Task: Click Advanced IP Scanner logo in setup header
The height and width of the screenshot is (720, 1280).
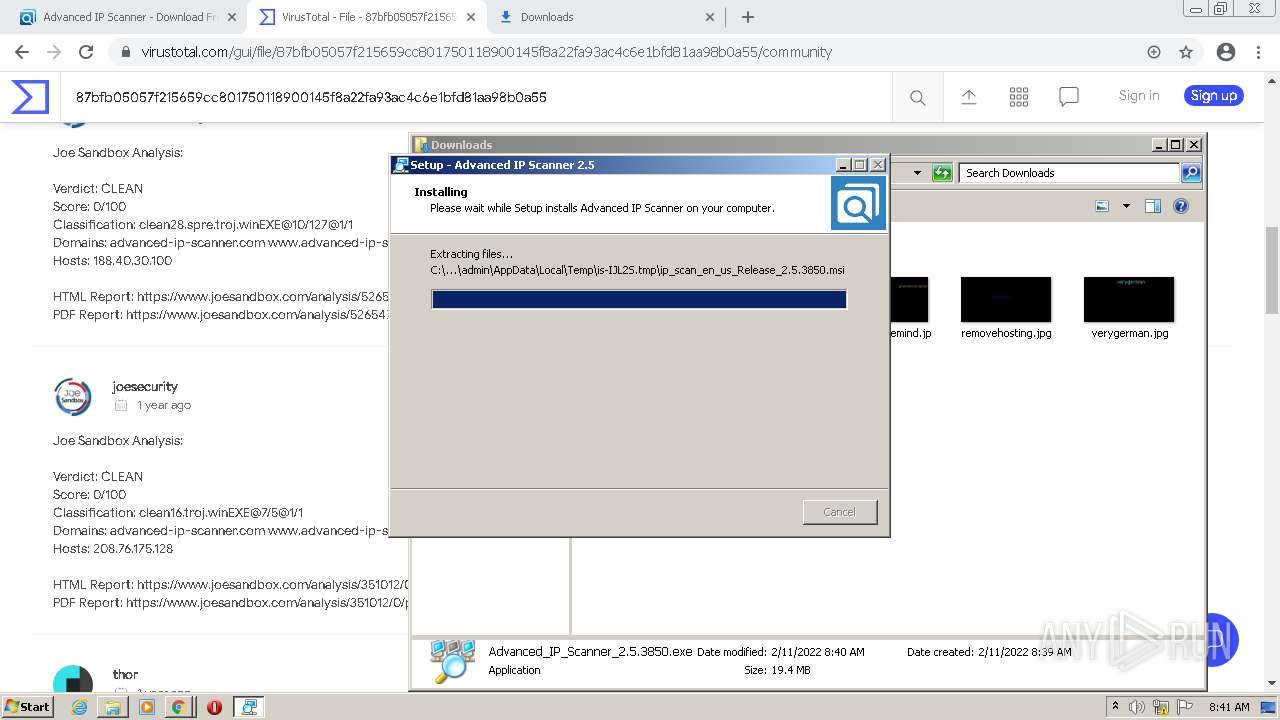Action: 858,204
